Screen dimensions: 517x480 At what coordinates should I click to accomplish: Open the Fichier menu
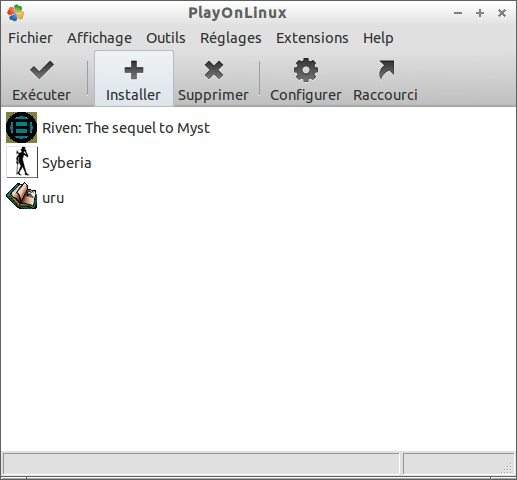point(30,38)
